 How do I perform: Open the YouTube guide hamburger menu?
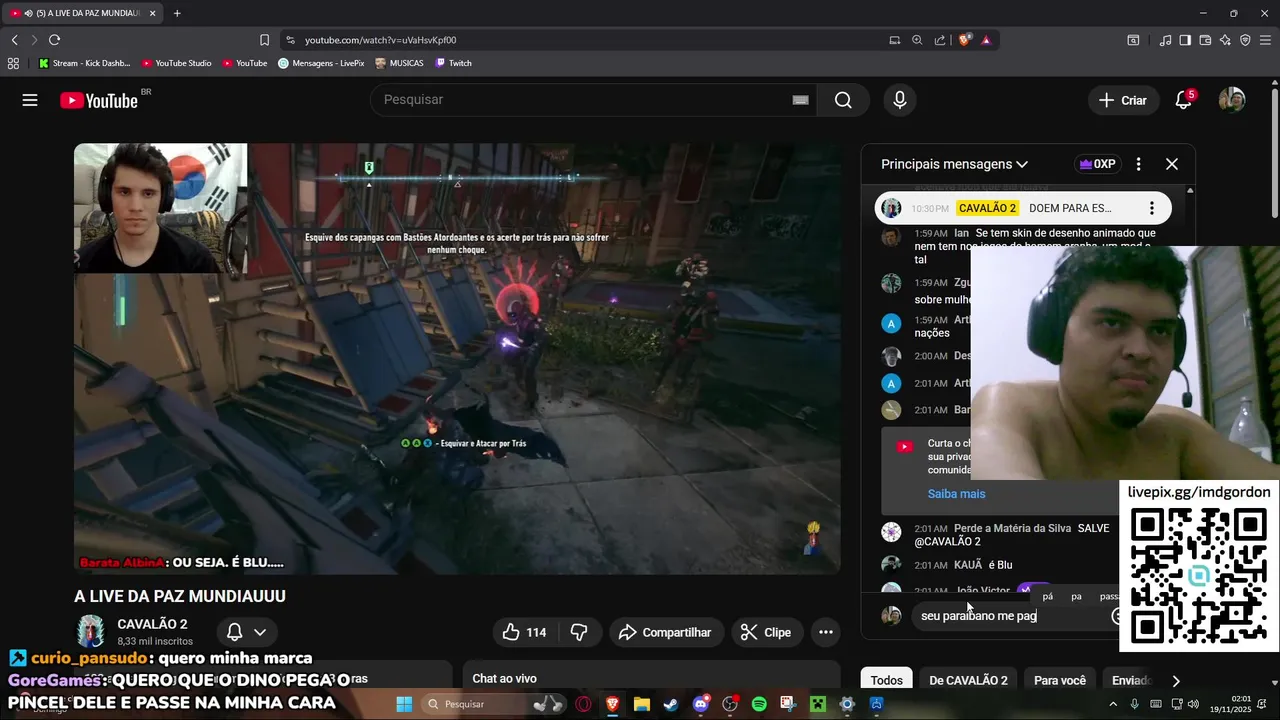pyautogui.click(x=30, y=100)
